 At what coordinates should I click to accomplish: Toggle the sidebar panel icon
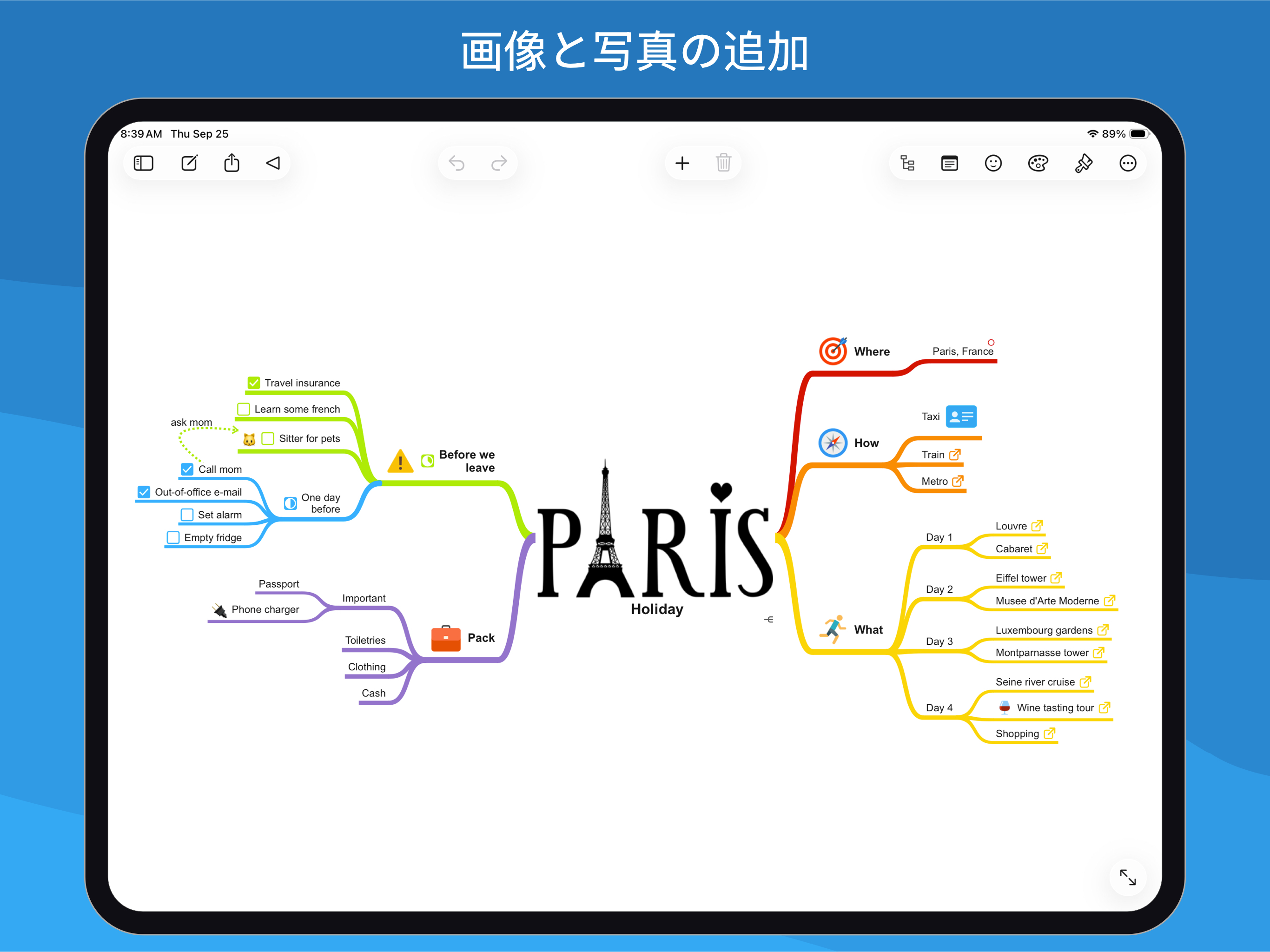[x=144, y=164]
